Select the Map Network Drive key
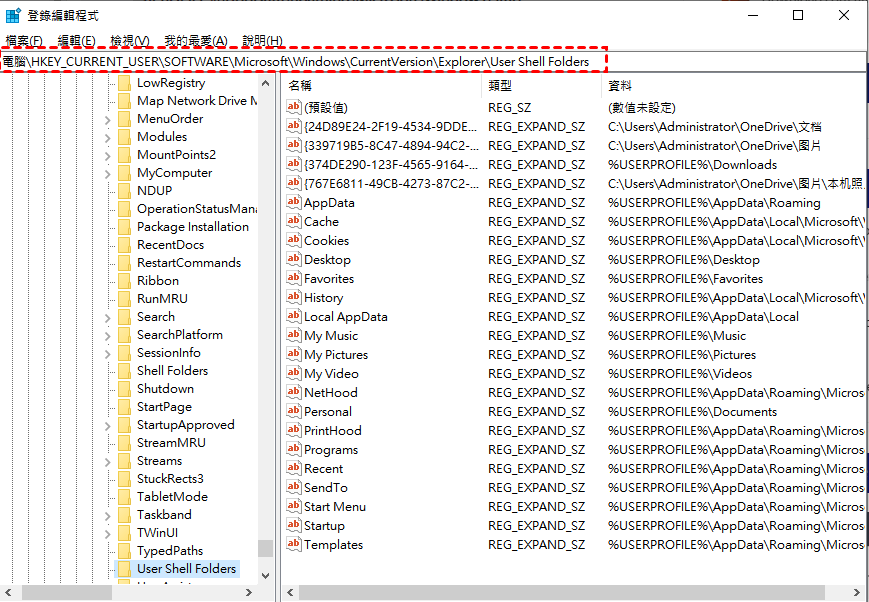The height and width of the screenshot is (602, 869). click(197, 101)
